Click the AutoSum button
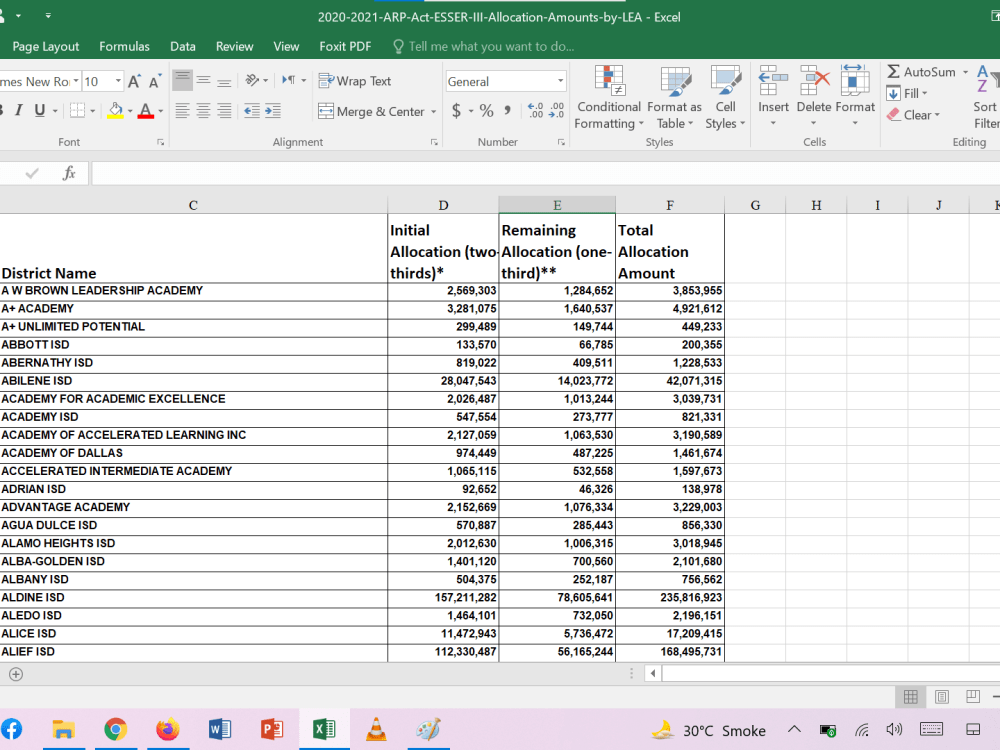1000x750 pixels. pyautogui.click(x=921, y=71)
